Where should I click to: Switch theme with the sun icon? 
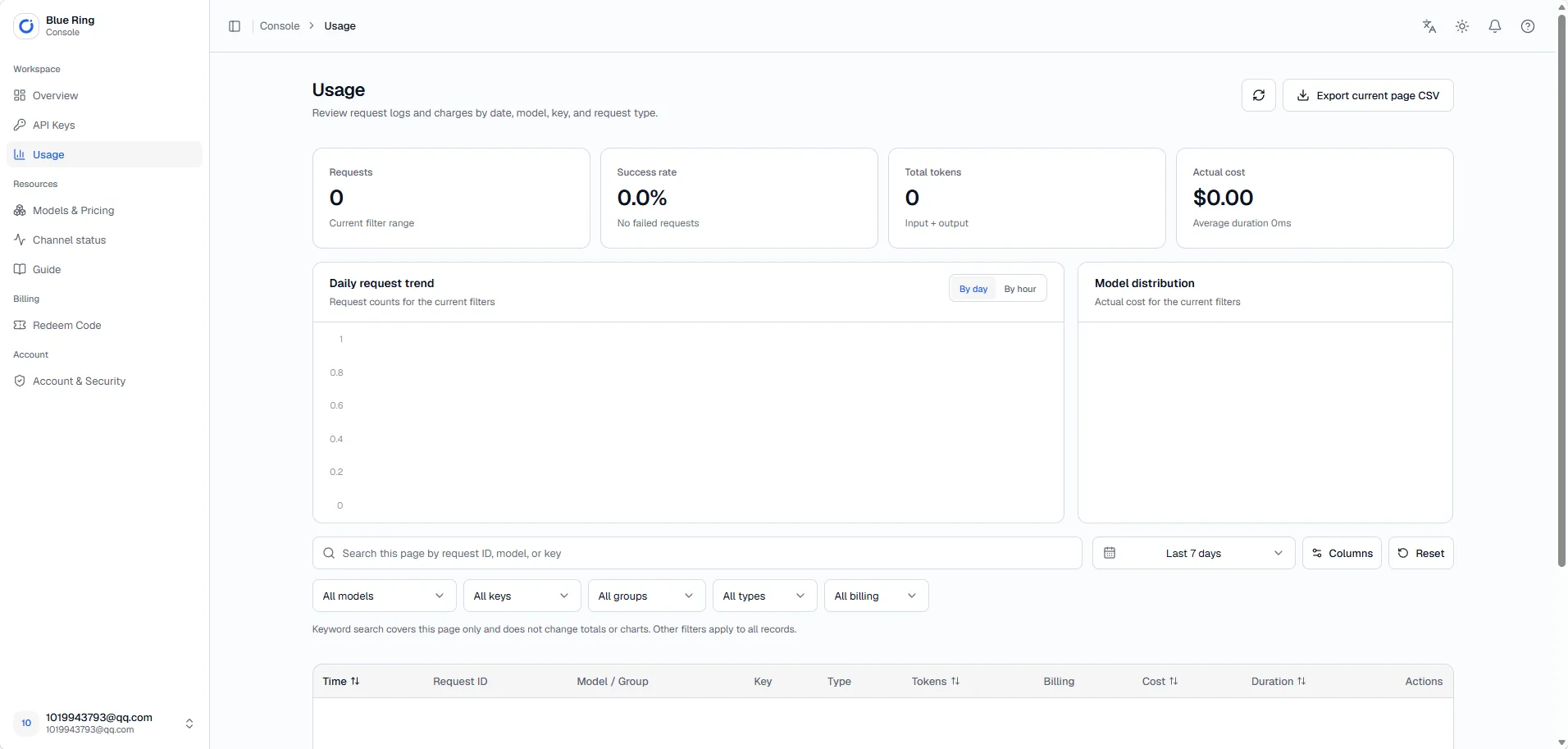(x=1462, y=26)
